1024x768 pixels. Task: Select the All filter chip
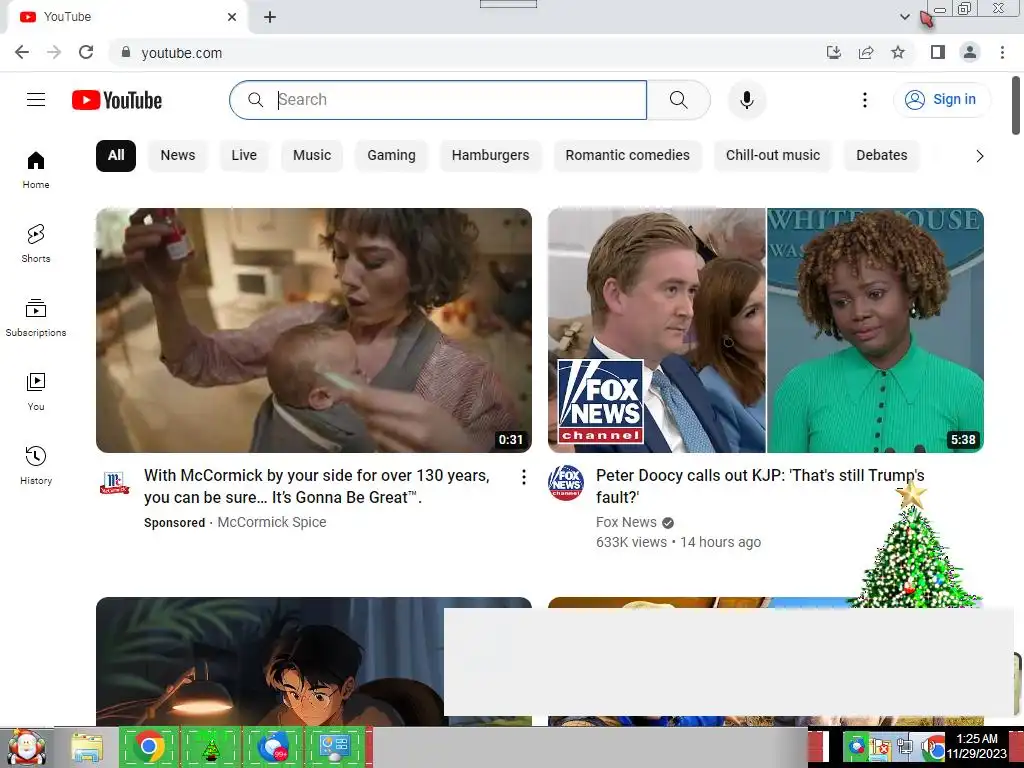point(116,155)
